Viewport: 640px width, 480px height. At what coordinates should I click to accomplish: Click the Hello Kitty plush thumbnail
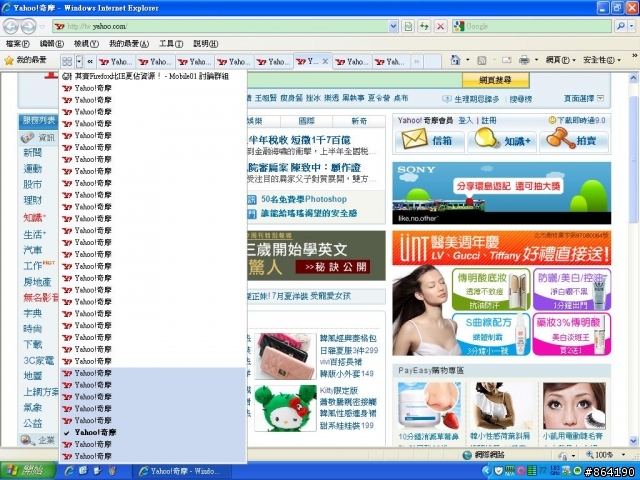285,408
